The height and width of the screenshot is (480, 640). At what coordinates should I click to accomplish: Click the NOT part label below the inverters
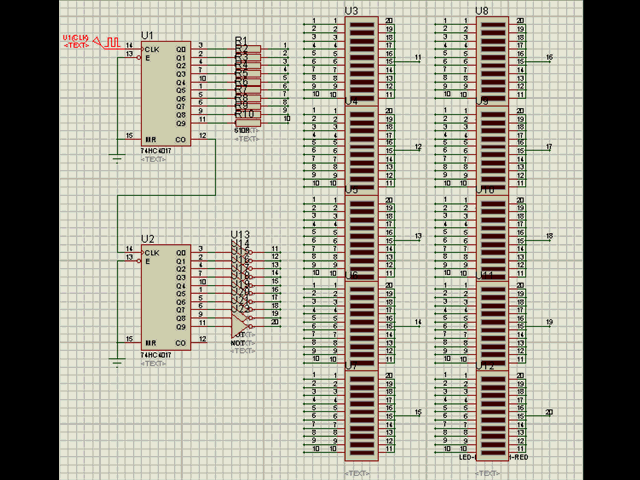(x=238, y=343)
